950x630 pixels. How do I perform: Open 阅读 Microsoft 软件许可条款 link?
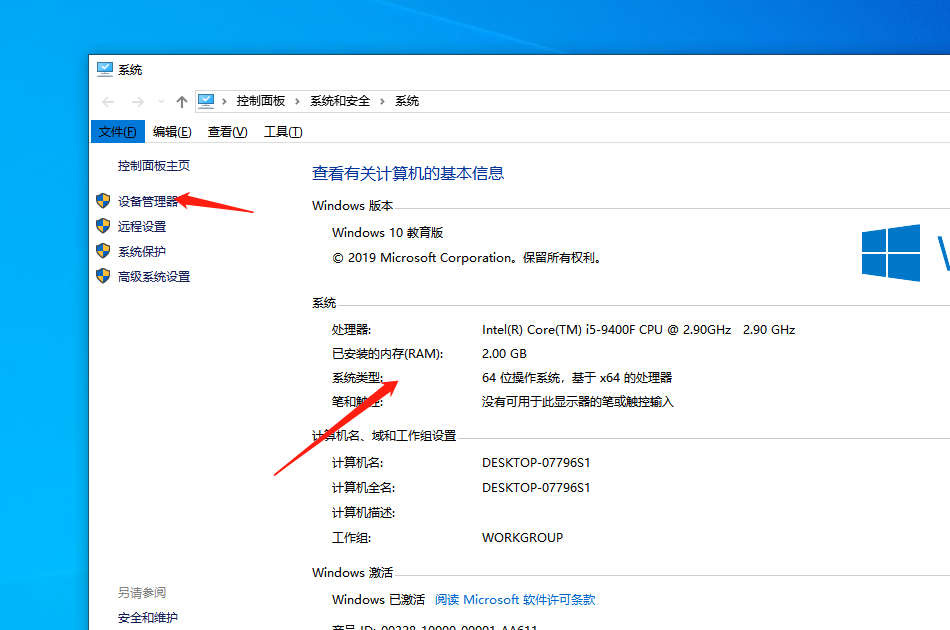[516, 598]
